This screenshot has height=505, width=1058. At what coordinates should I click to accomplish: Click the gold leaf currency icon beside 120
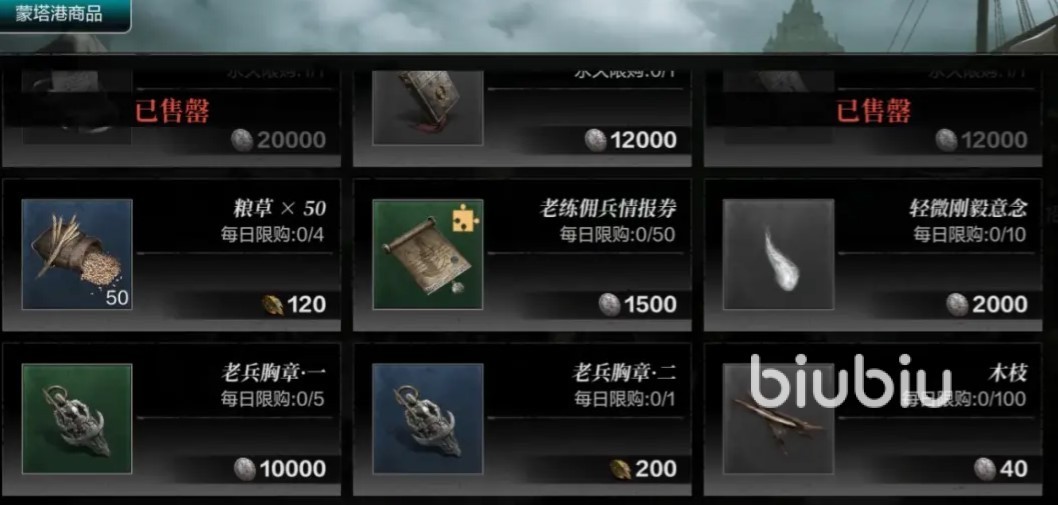click(273, 305)
